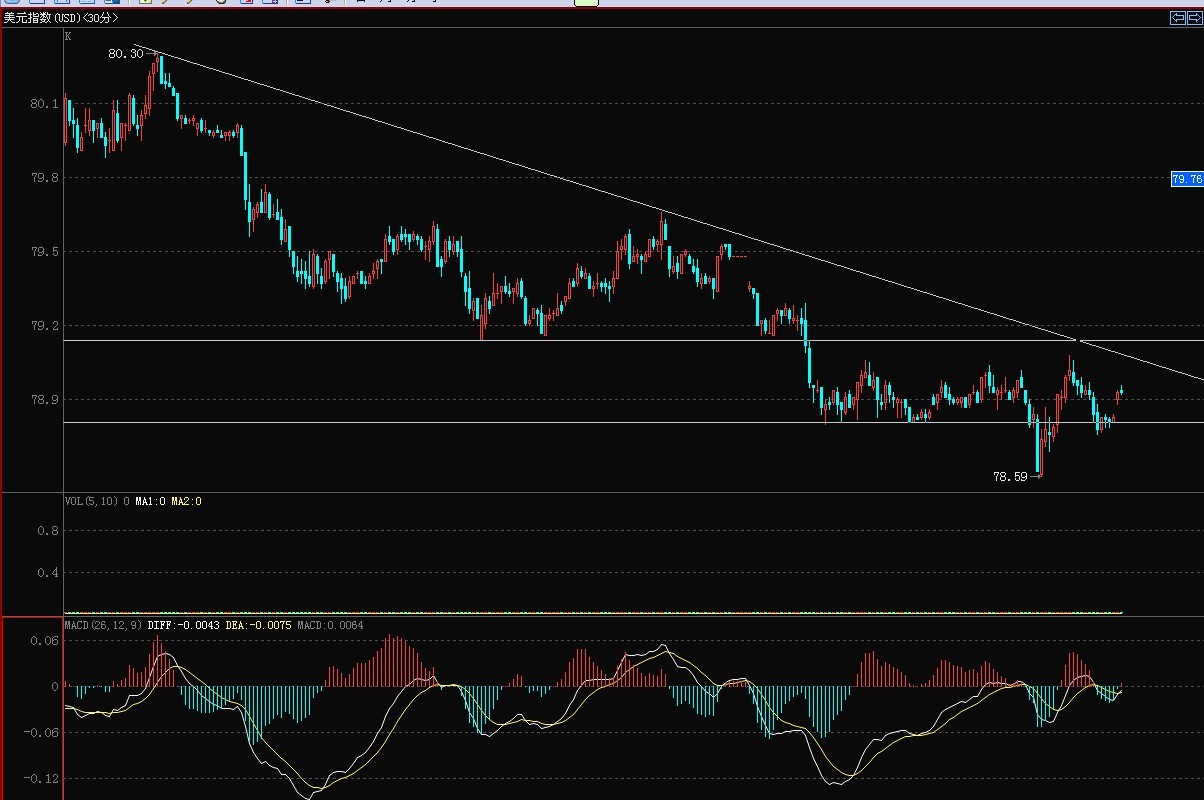Click the 0.8 volume axis label
The width and height of the screenshot is (1204, 800).
click(x=48, y=531)
